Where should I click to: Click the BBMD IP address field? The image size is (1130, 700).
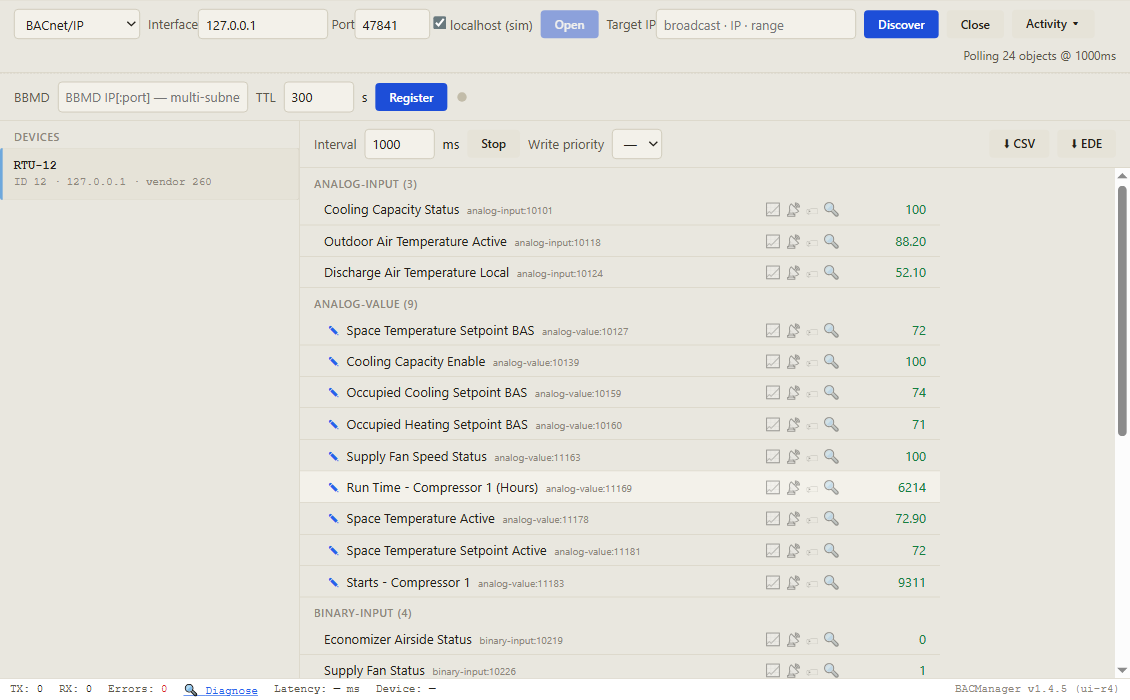pos(153,97)
